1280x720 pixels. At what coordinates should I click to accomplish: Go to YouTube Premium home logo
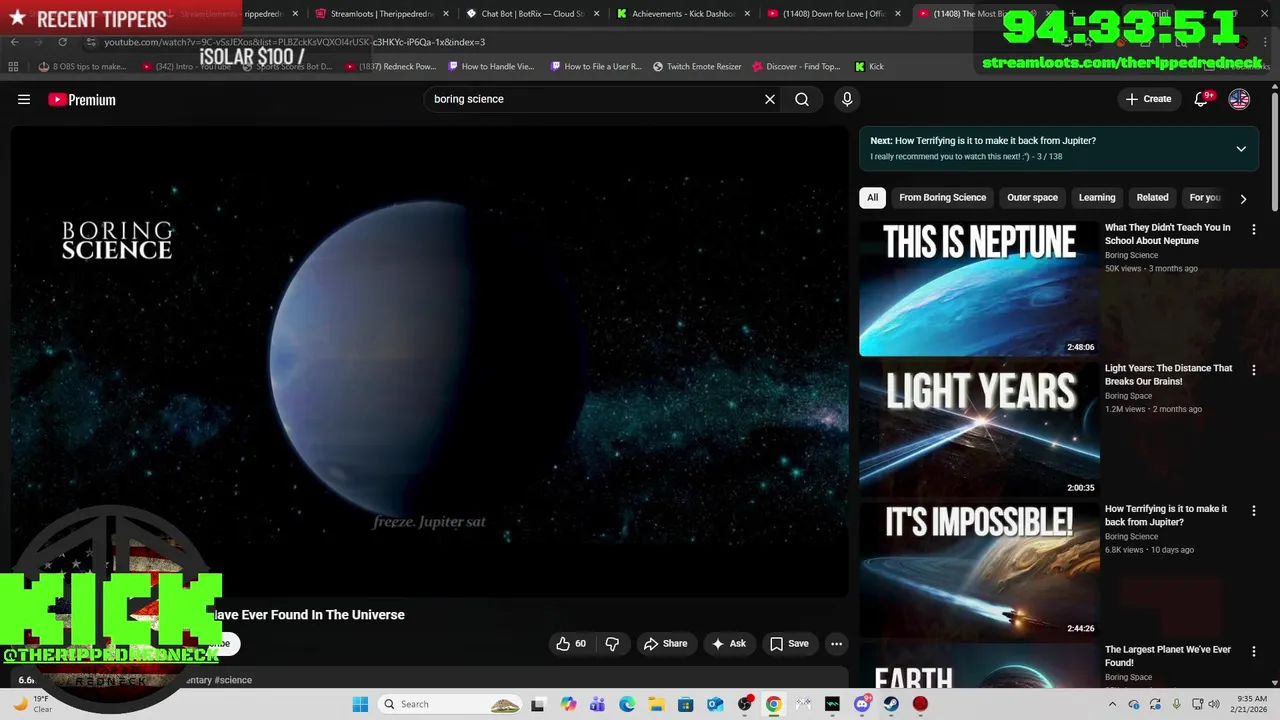(x=82, y=99)
